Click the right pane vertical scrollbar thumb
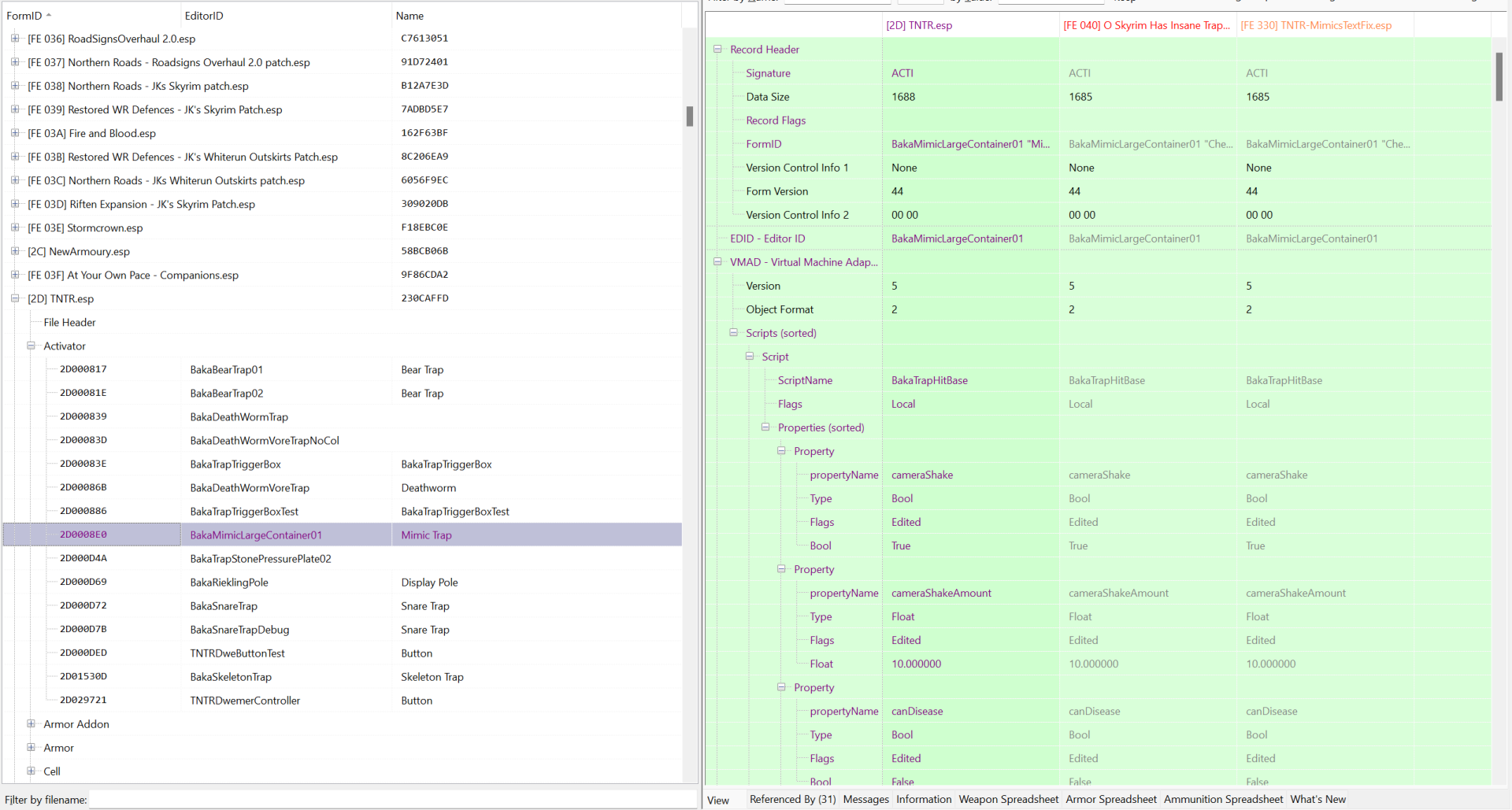Image resolution: width=1512 pixels, height=810 pixels. coord(1499,76)
